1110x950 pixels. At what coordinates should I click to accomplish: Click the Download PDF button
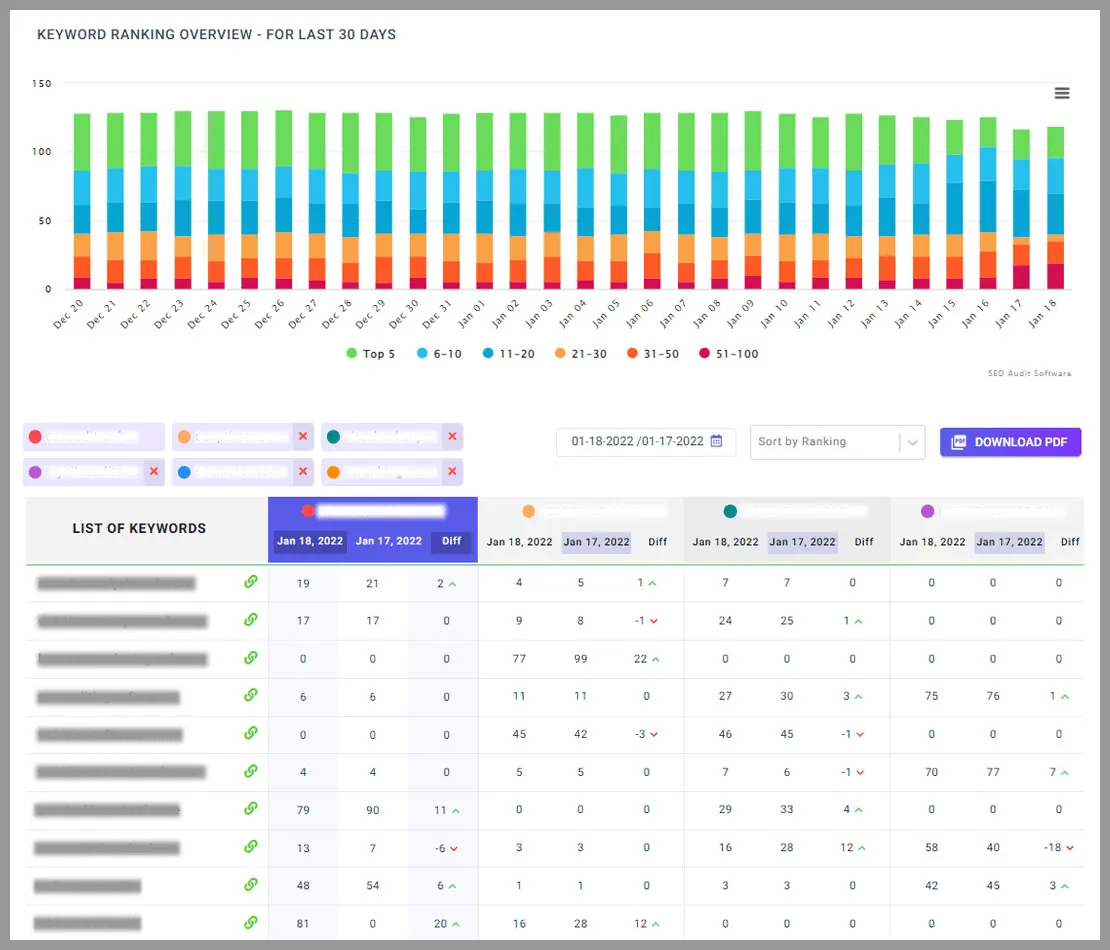tap(1010, 442)
